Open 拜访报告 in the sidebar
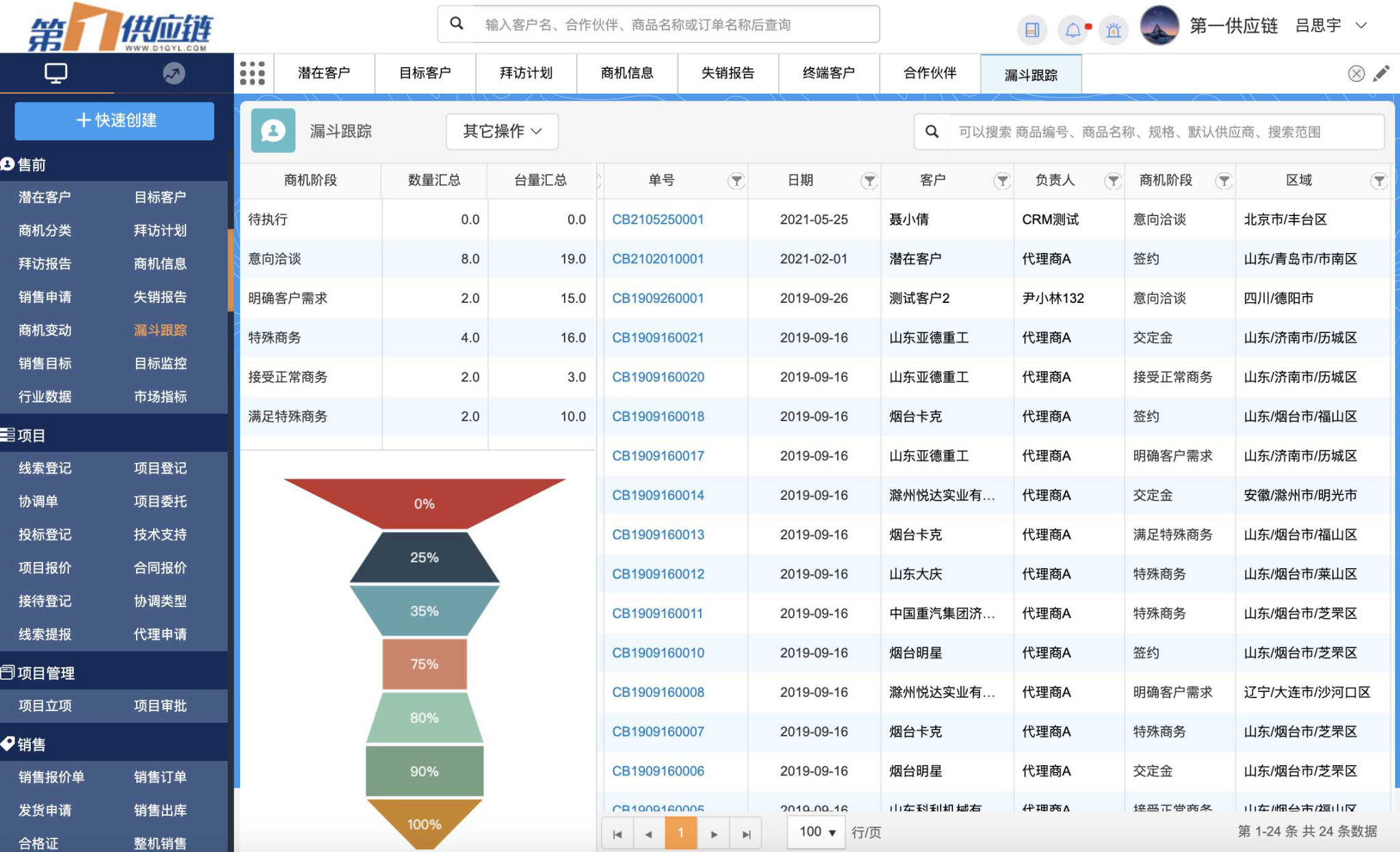 click(45, 264)
